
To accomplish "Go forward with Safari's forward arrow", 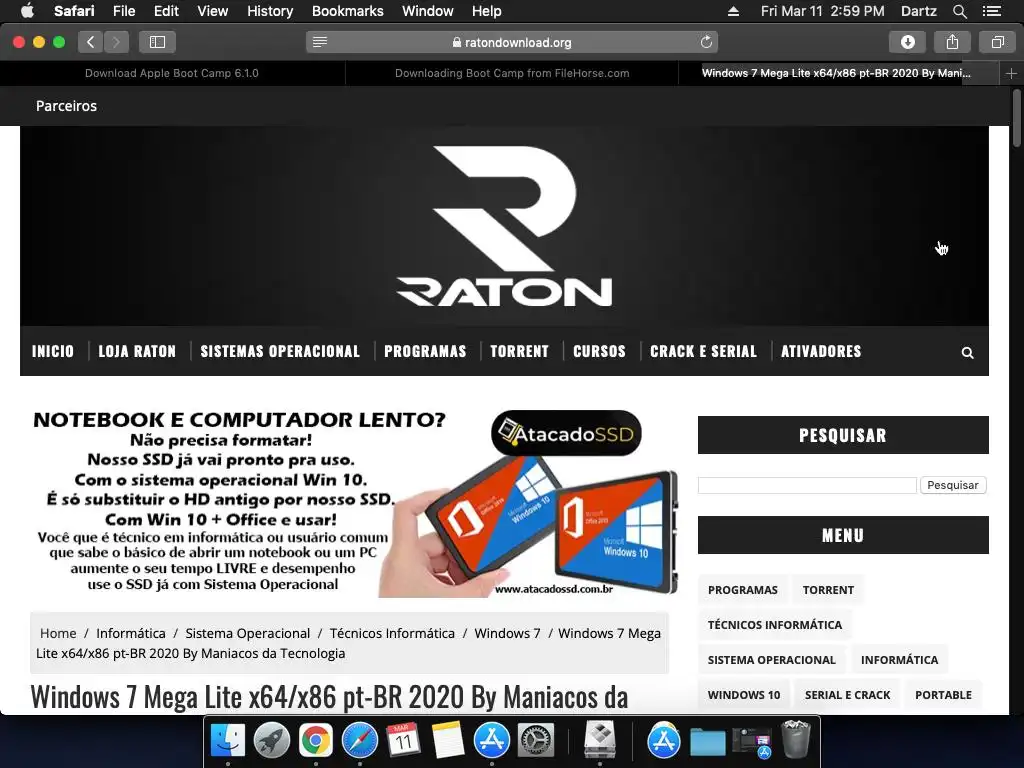I will [x=116, y=42].
